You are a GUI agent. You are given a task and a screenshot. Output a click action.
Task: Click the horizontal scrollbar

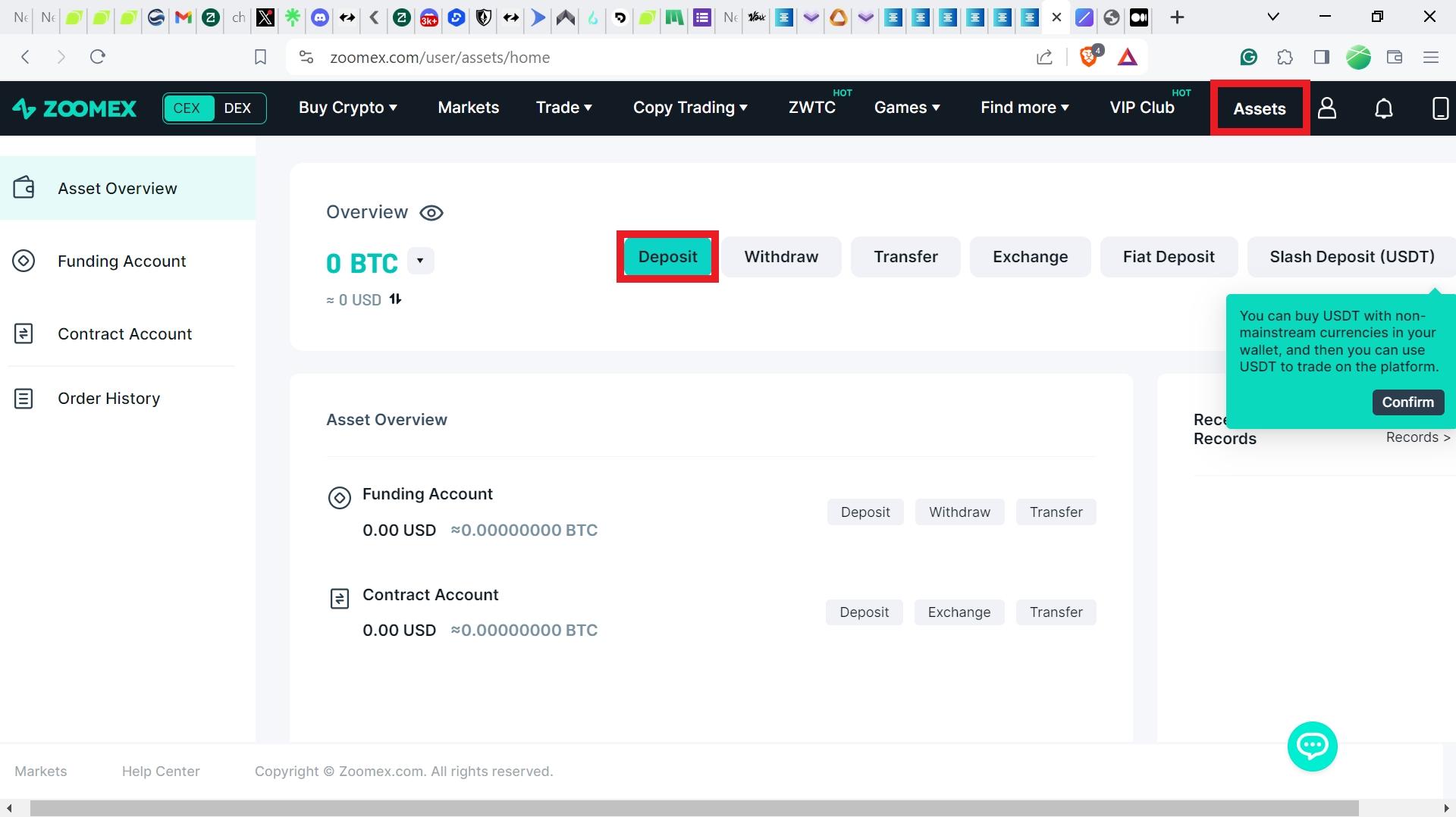point(694,809)
